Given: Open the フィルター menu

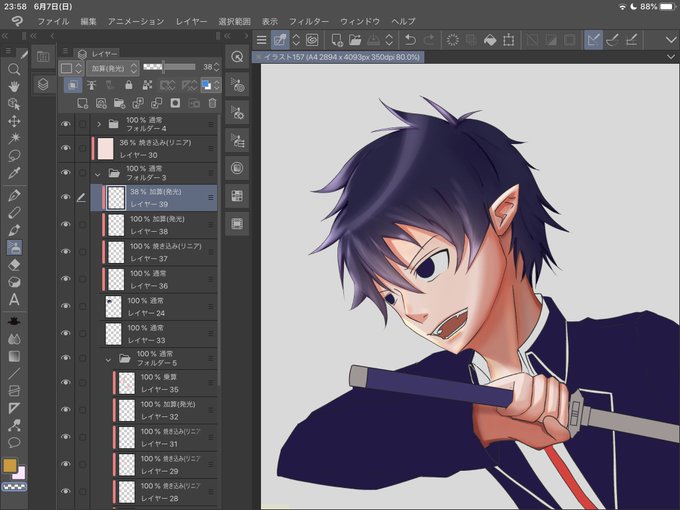Looking at the screenshot, I should coord(309,21).
